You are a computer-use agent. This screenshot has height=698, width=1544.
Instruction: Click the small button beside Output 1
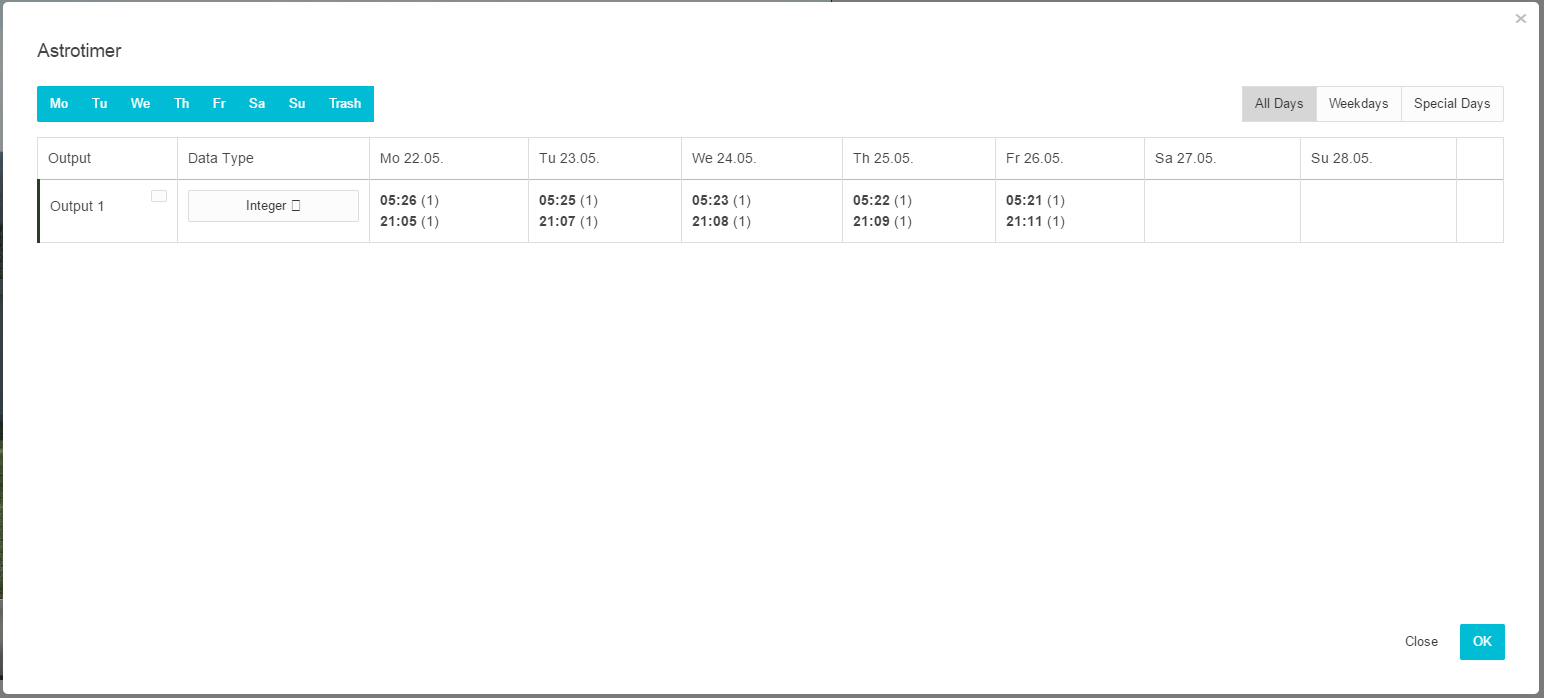click(159, 196)
